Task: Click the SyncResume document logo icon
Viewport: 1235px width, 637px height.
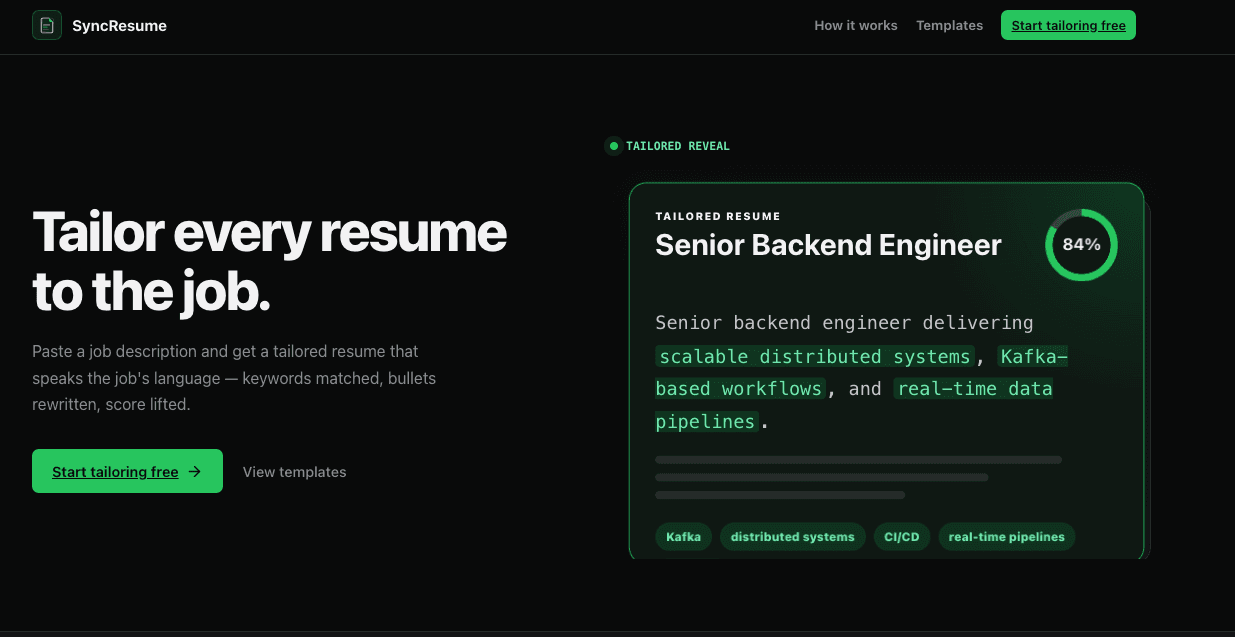Action: [47, 25]
